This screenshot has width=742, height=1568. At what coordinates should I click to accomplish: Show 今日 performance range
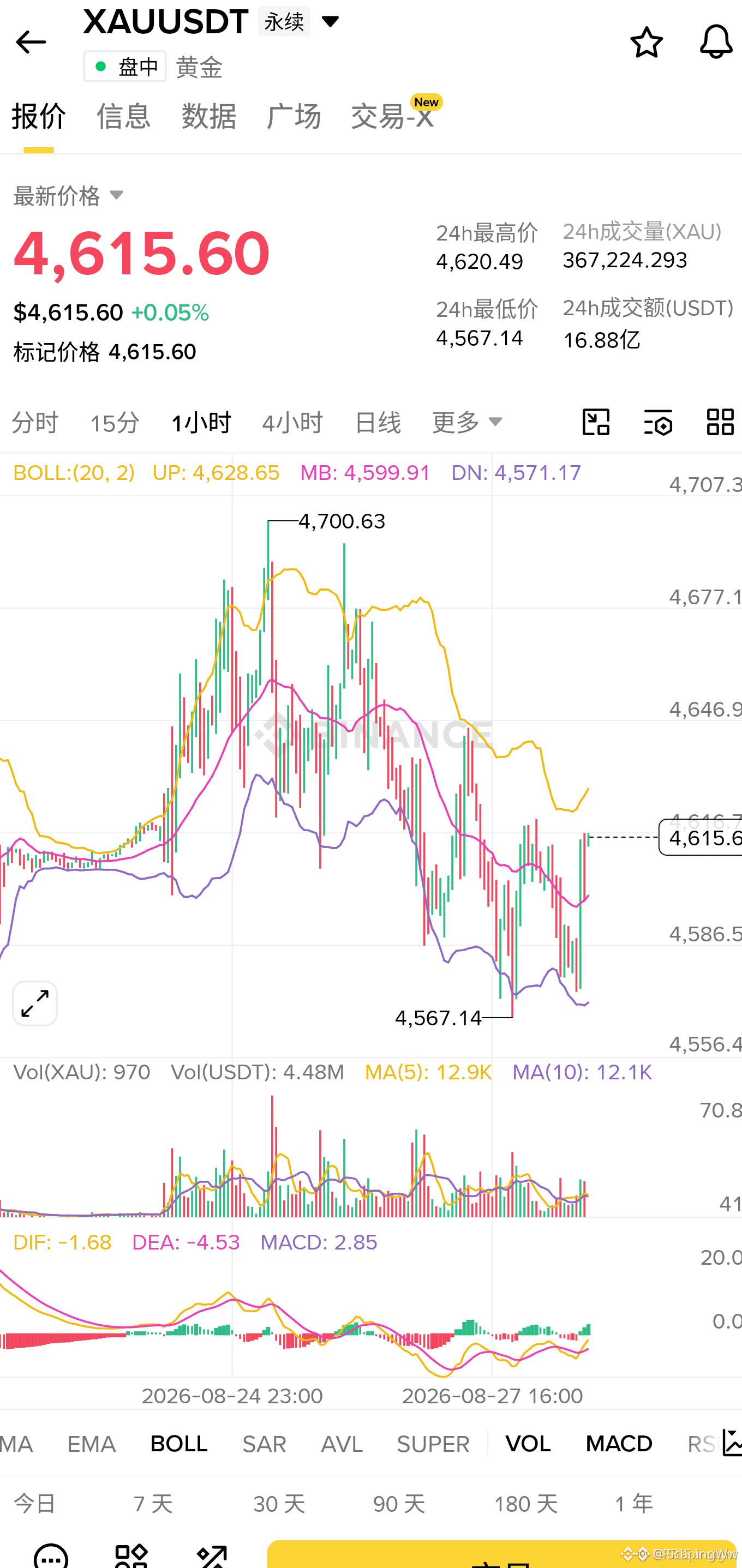pos(35,1504)
